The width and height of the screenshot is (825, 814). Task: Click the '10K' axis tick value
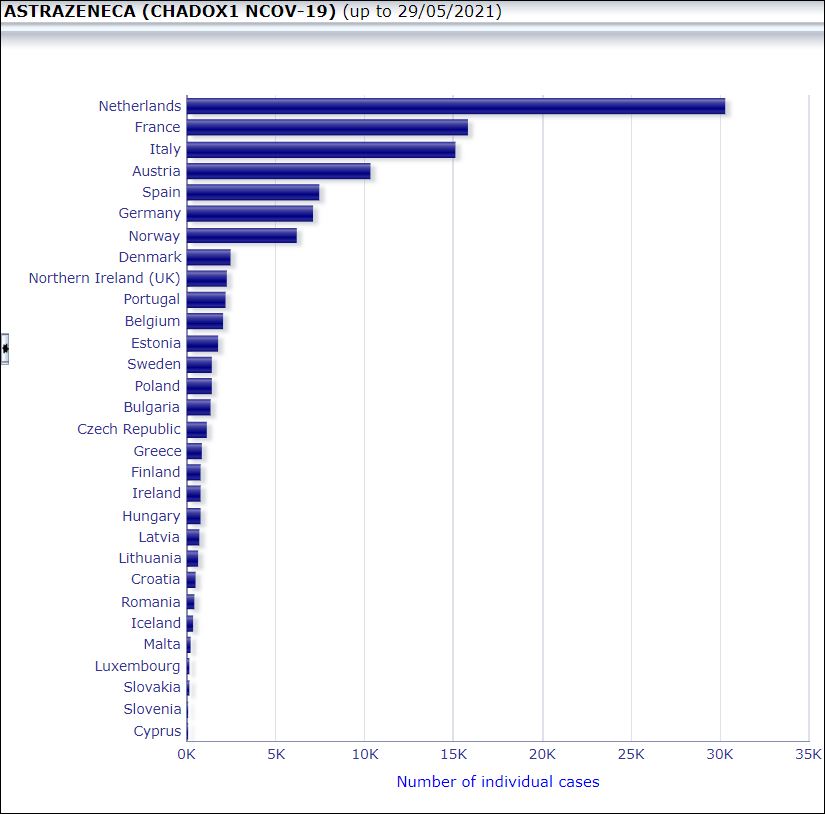click(x=365, y=755)
